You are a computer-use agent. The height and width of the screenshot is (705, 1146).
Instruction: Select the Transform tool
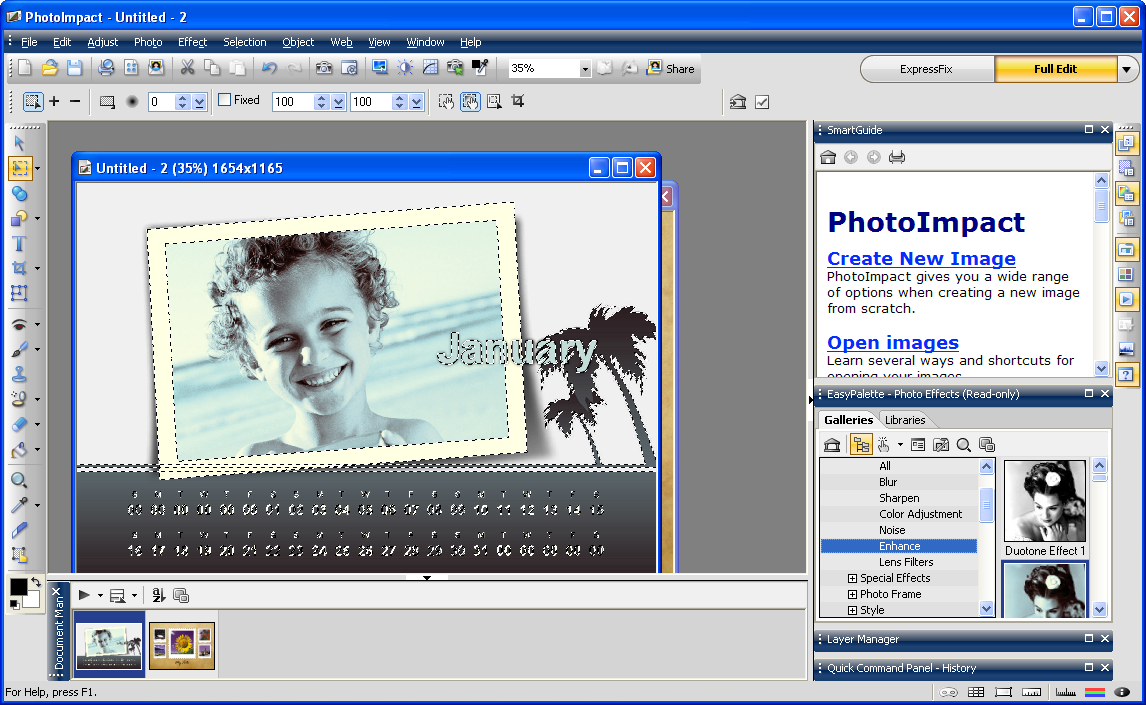(x=19, y=294)
